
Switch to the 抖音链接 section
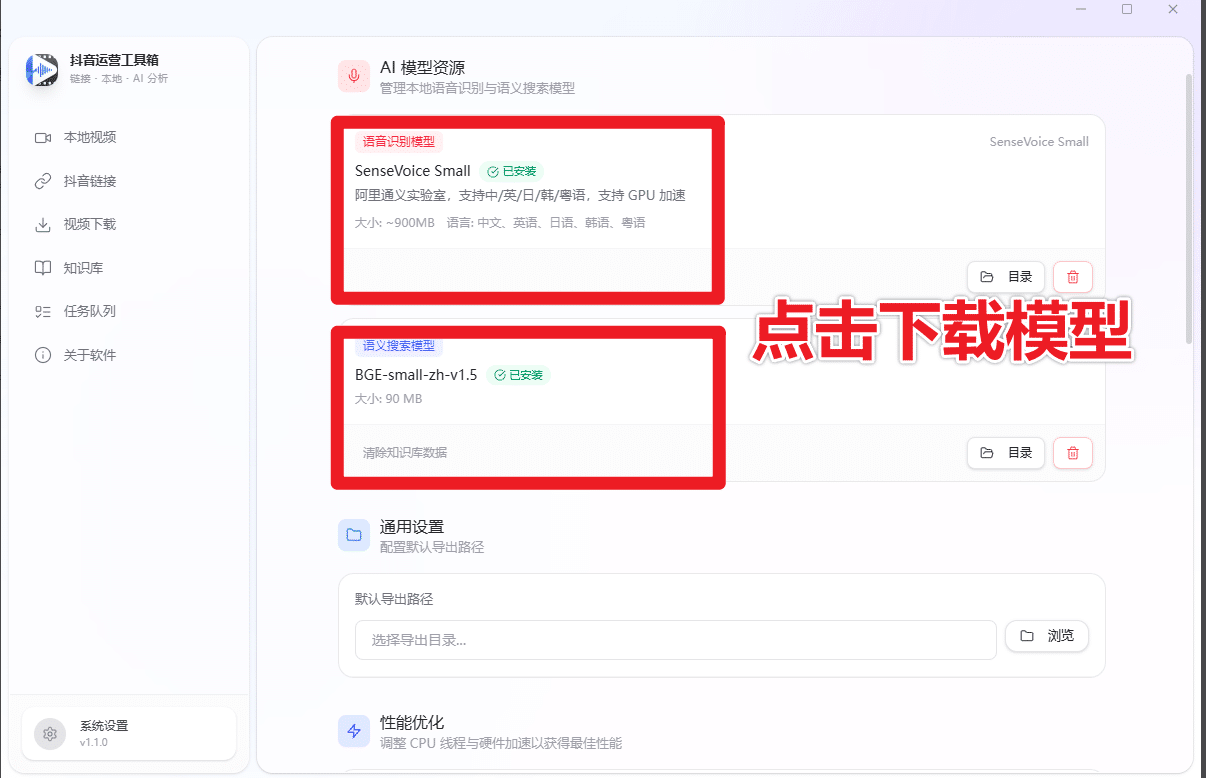click(90, 180)
